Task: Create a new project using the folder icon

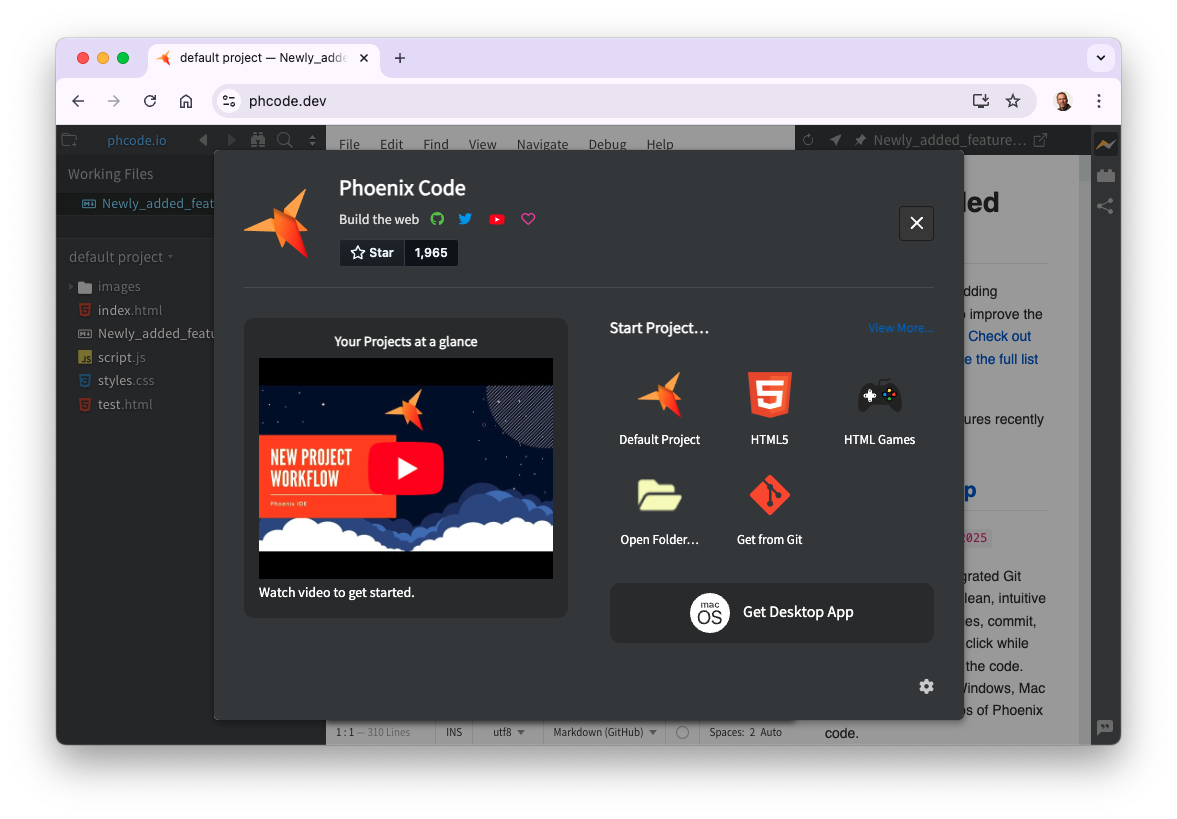Action: tap(660, 495)
